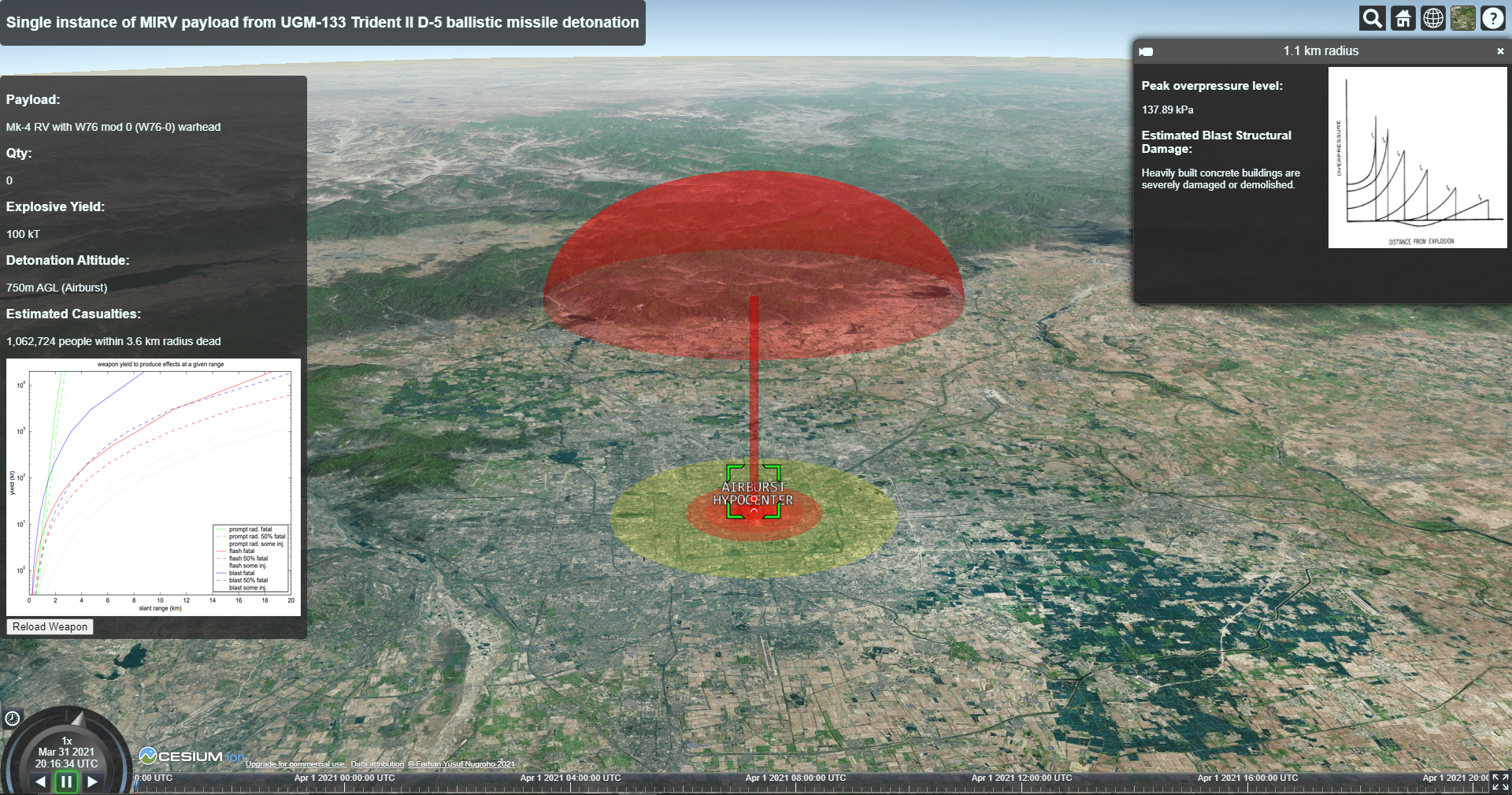The width and height of the screenshot is (1512, 795).
Task: Play animation in reverse
Action: (40, 782)
